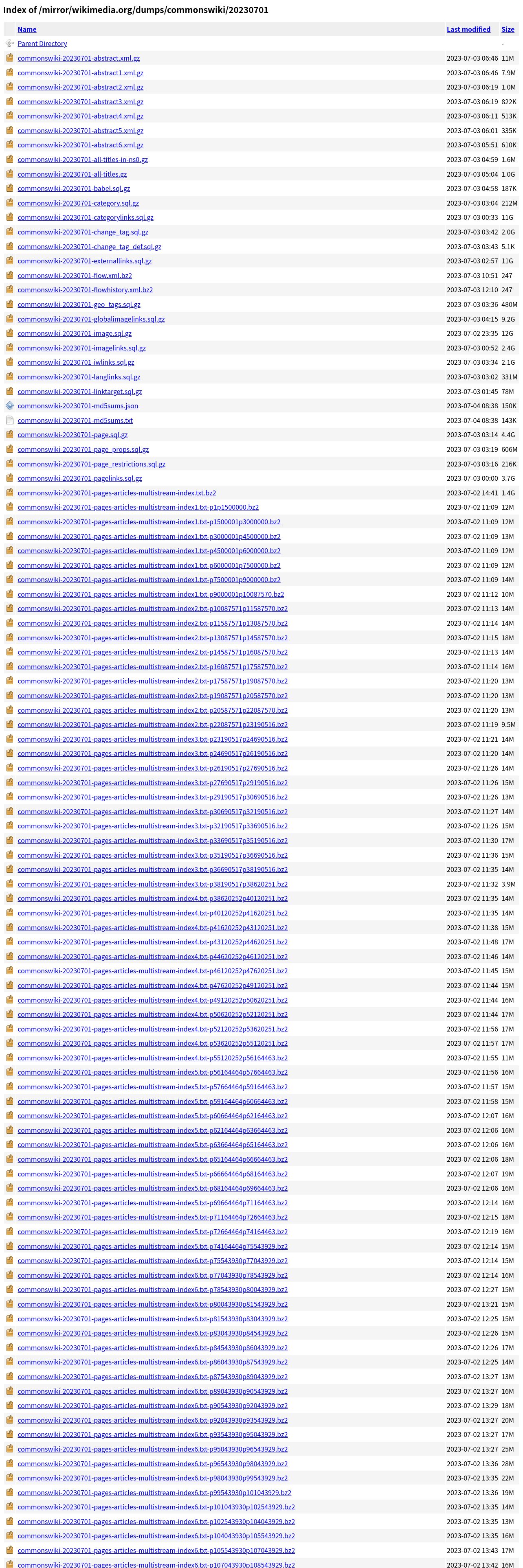Open the Parent Directory link
This screenshot has width=523, height=1568.
pyautogui.click(x=42, y=44)
